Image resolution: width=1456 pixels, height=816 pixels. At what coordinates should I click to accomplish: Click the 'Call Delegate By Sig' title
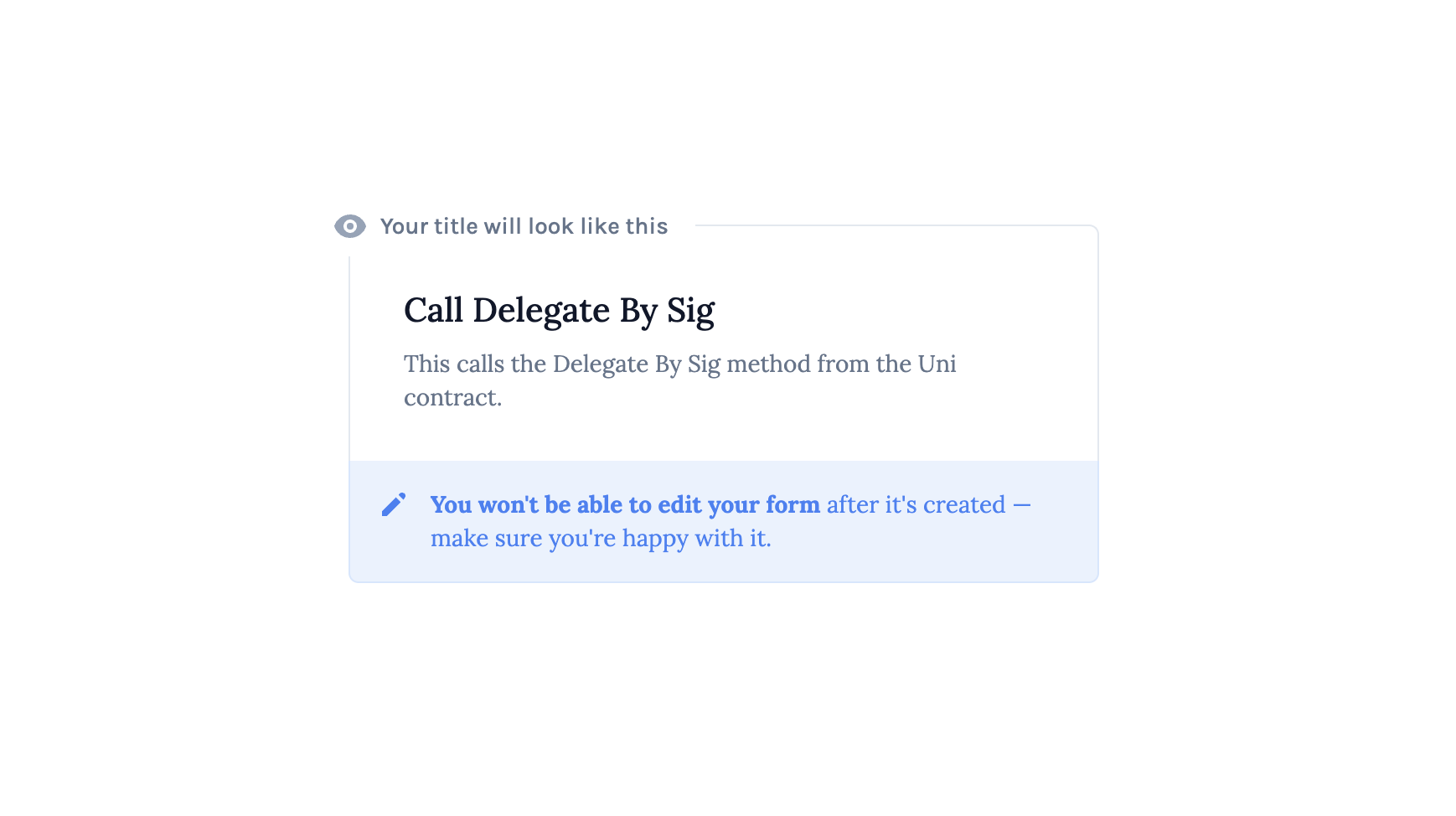(559, 311)
